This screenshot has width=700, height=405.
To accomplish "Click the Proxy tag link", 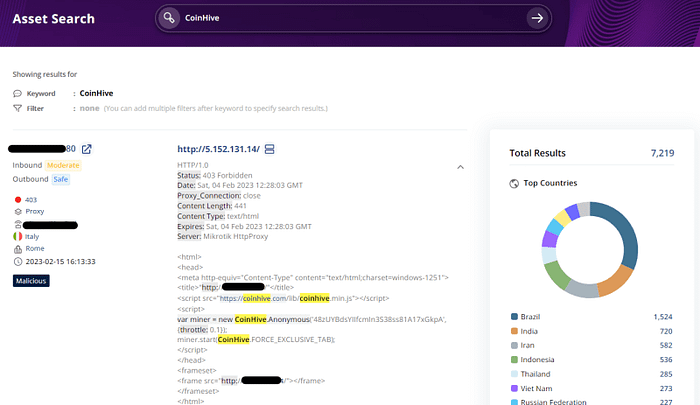I will (34, 212).
